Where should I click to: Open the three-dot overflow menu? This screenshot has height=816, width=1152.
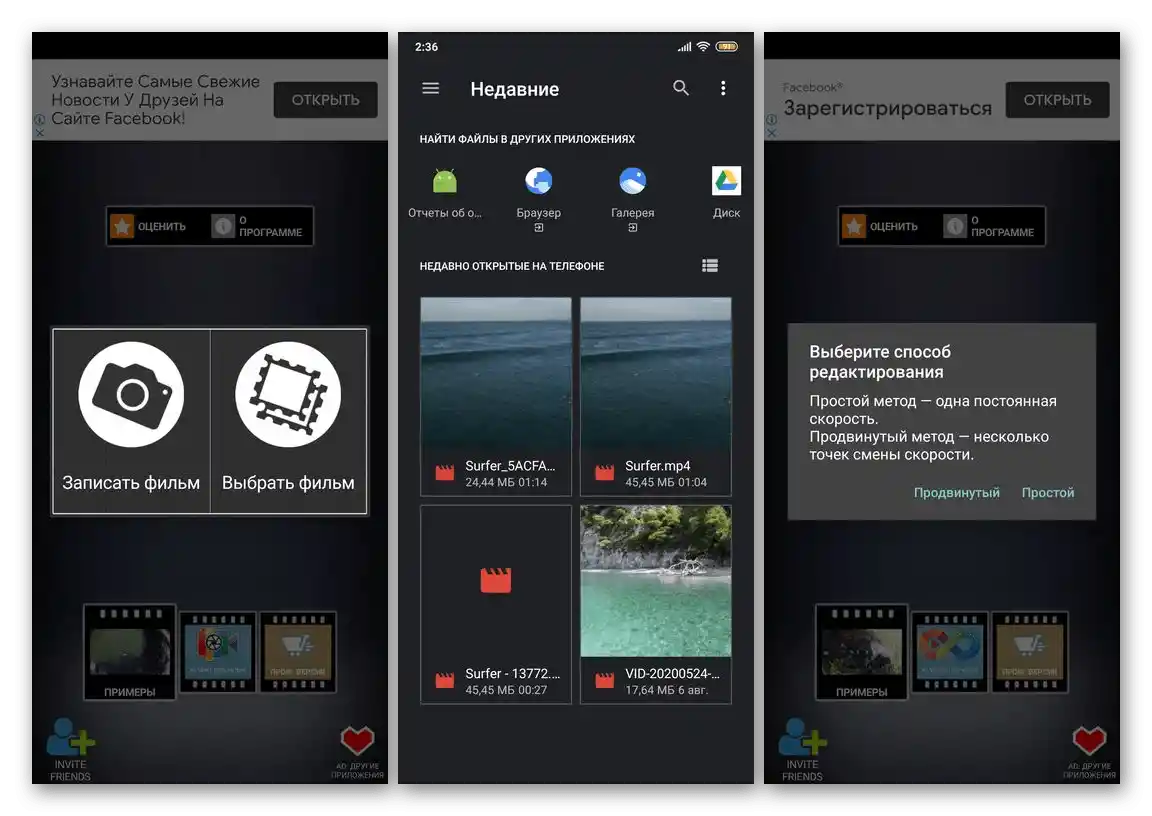[x=723, y=88]
